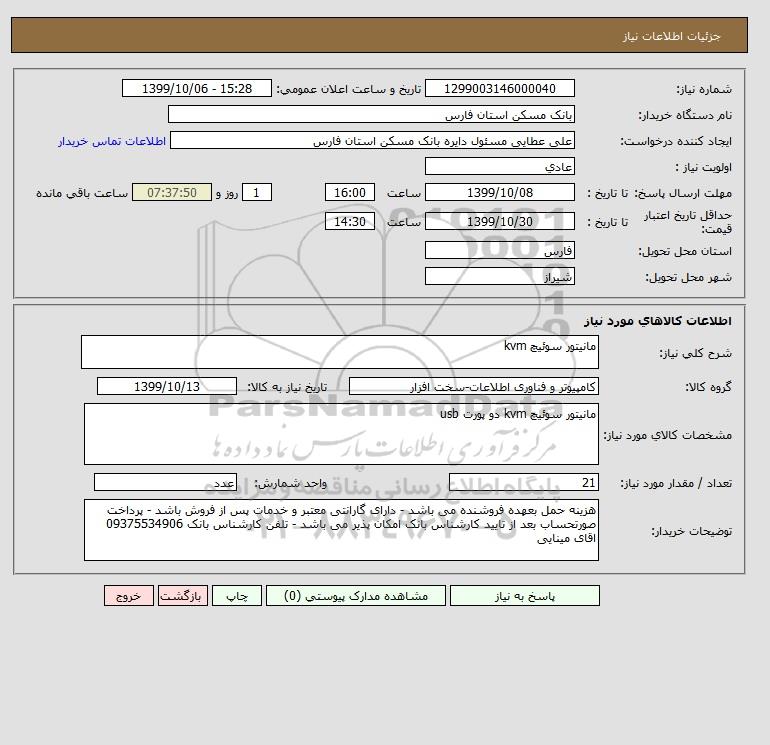Click the general description box مانیتور سوئیچ kvm

340,352
